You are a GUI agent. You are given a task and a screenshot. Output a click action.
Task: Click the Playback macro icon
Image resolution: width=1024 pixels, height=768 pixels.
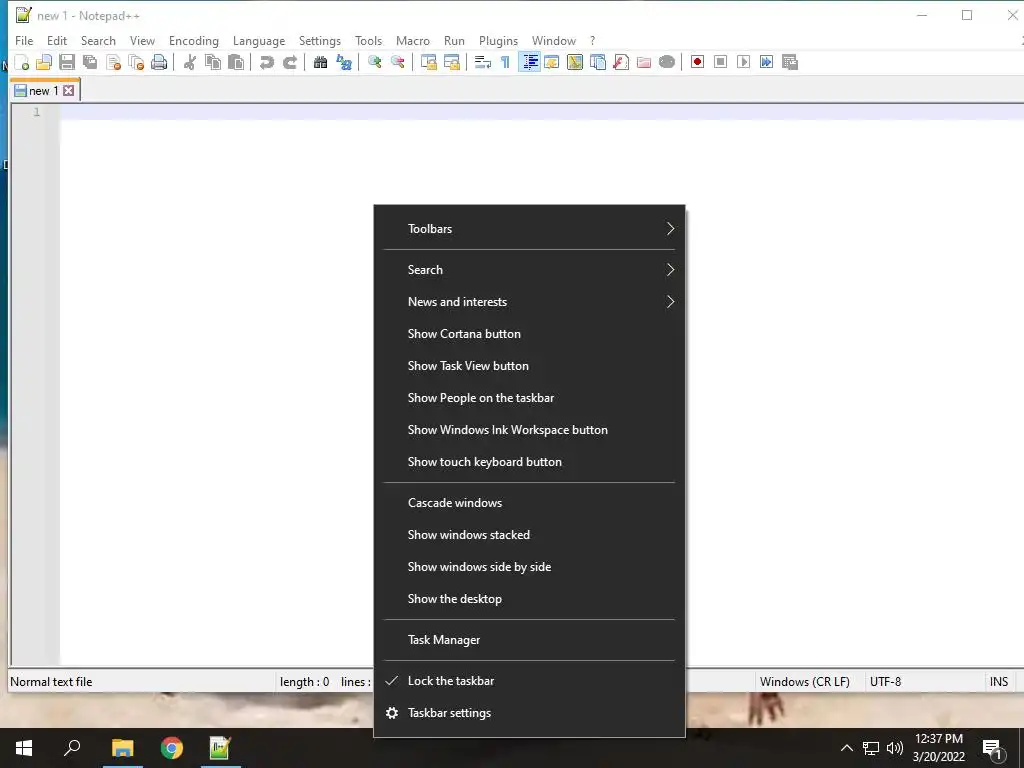pos(743,62)
